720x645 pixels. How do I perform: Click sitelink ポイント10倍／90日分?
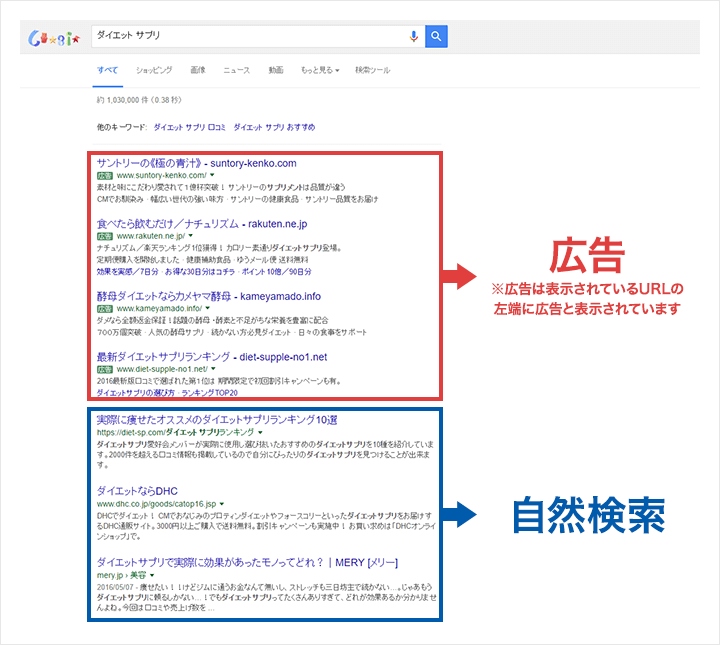coord(276,272)
